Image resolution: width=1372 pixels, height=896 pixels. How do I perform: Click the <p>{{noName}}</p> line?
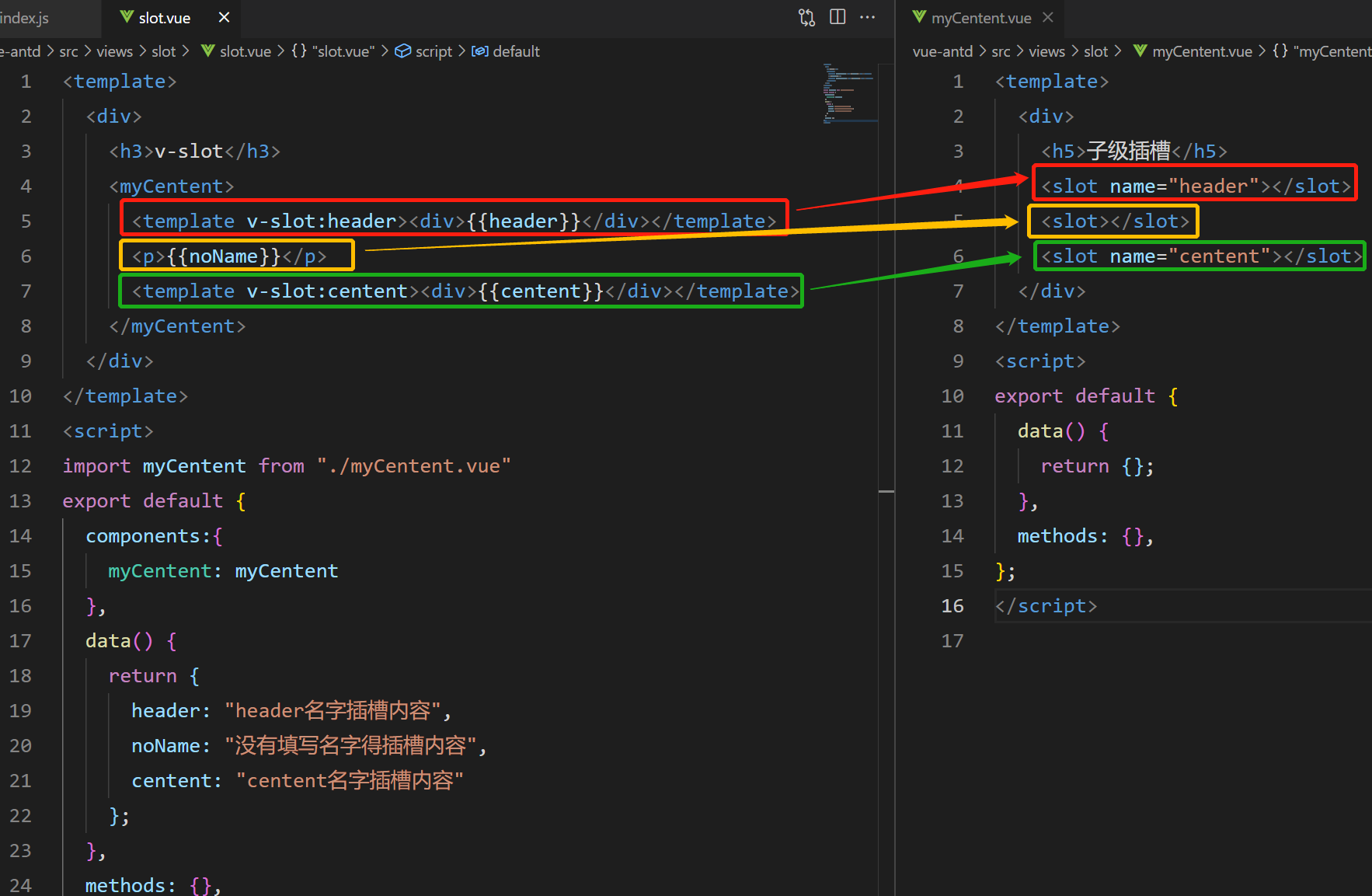click(x=229, y=256)
